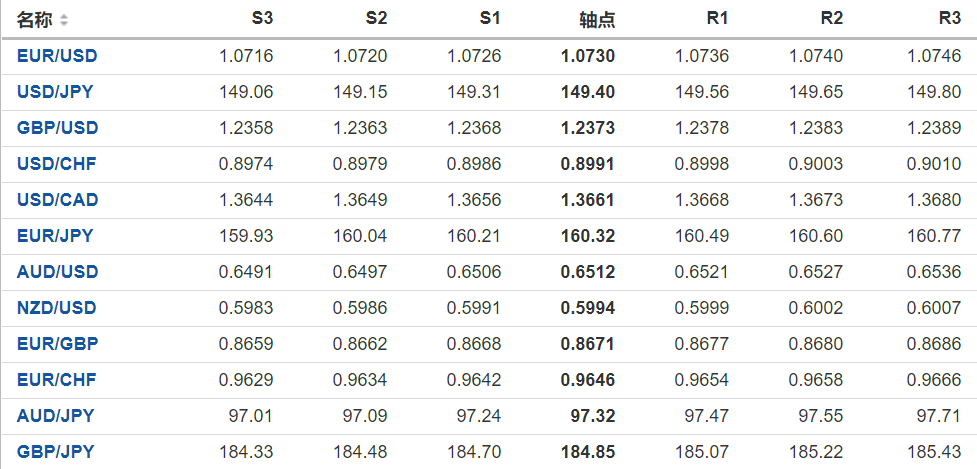The height and width of the screenshot is (469, 977).
Task: Open the AUD/USD pair link
Action: tap(57, 272)
